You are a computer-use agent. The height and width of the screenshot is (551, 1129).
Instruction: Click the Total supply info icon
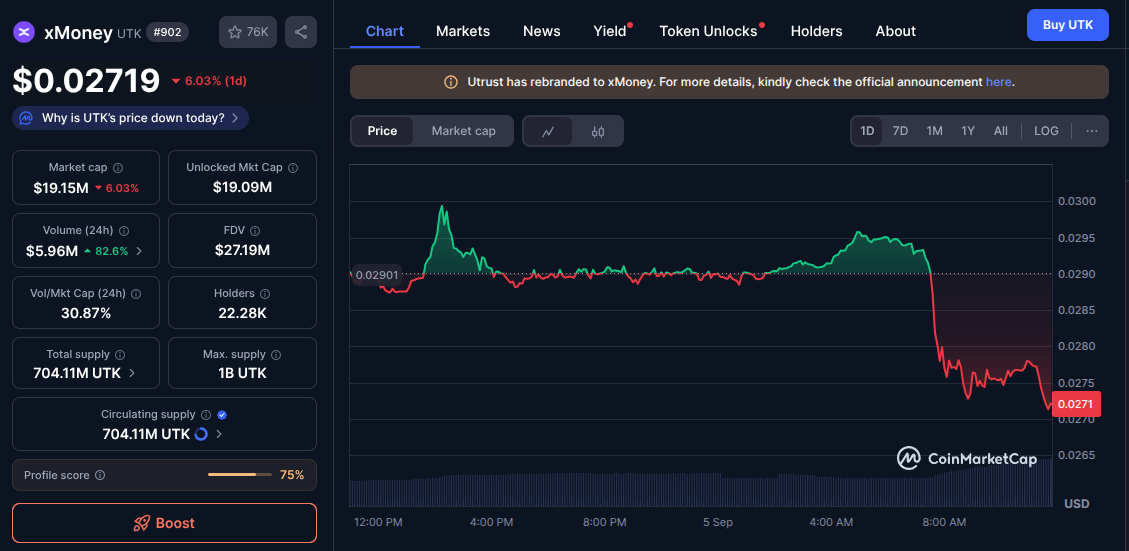click(120, 355)
